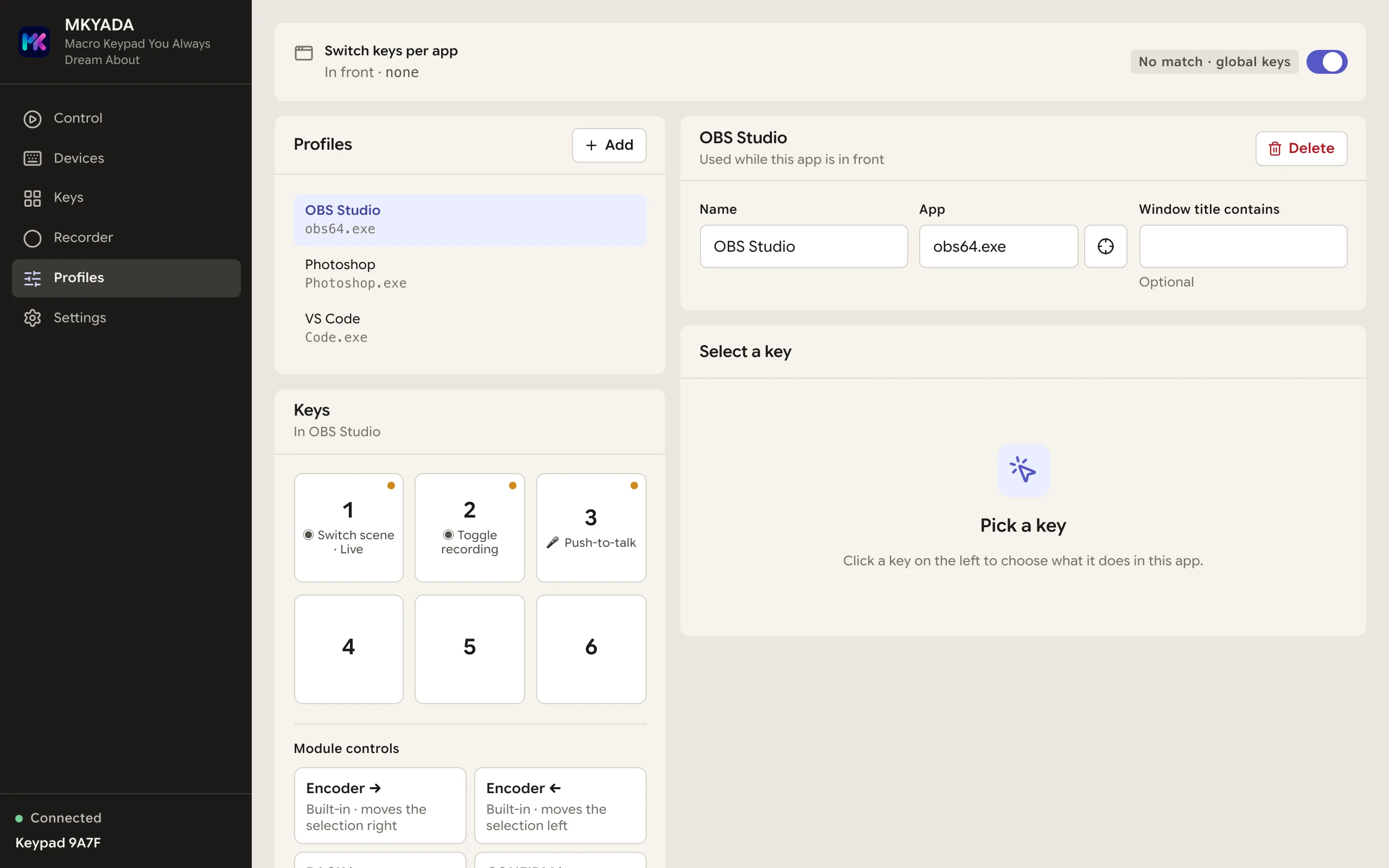
Task: Click the Window title contains field
Action: 1243,246
